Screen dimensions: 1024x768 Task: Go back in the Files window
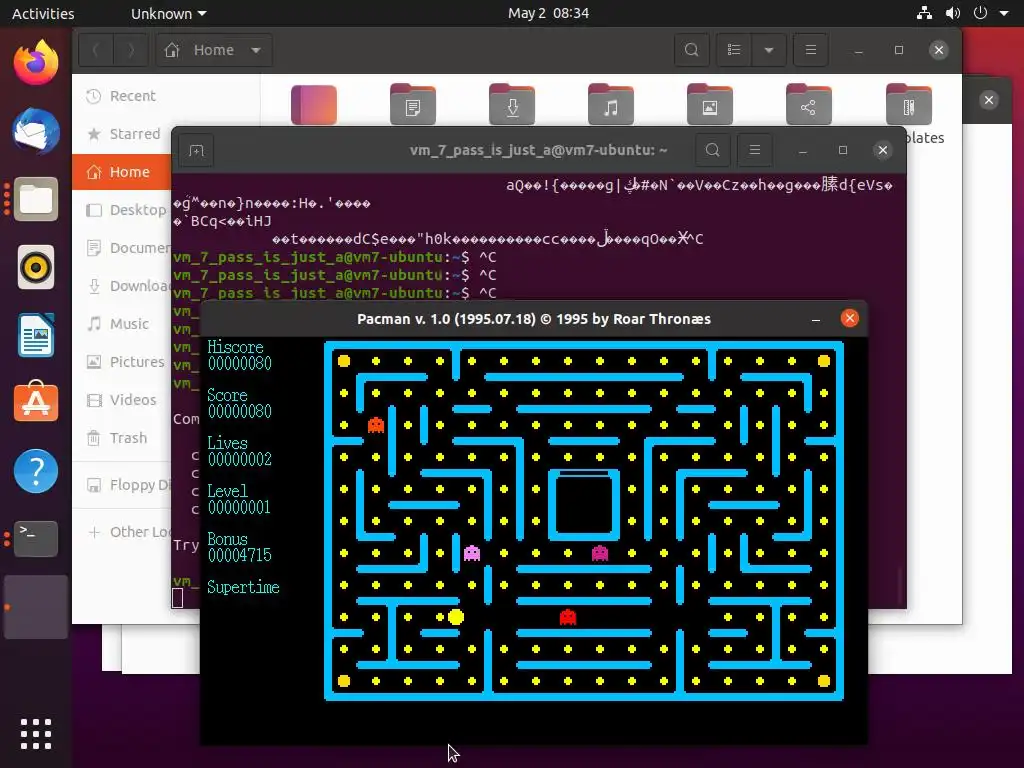click(x=96, y=50)
